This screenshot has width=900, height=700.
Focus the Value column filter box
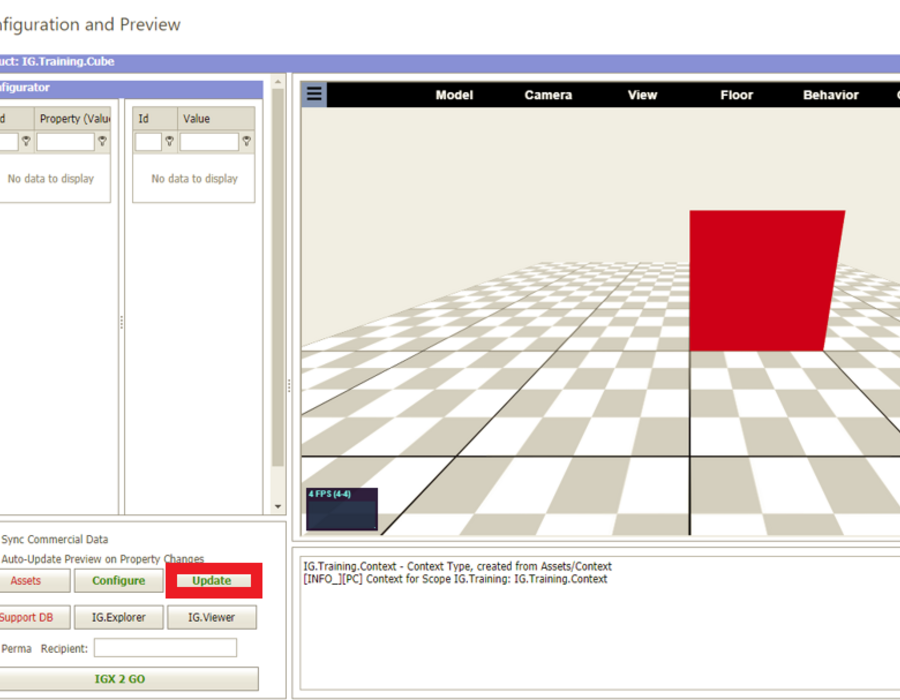209,142
